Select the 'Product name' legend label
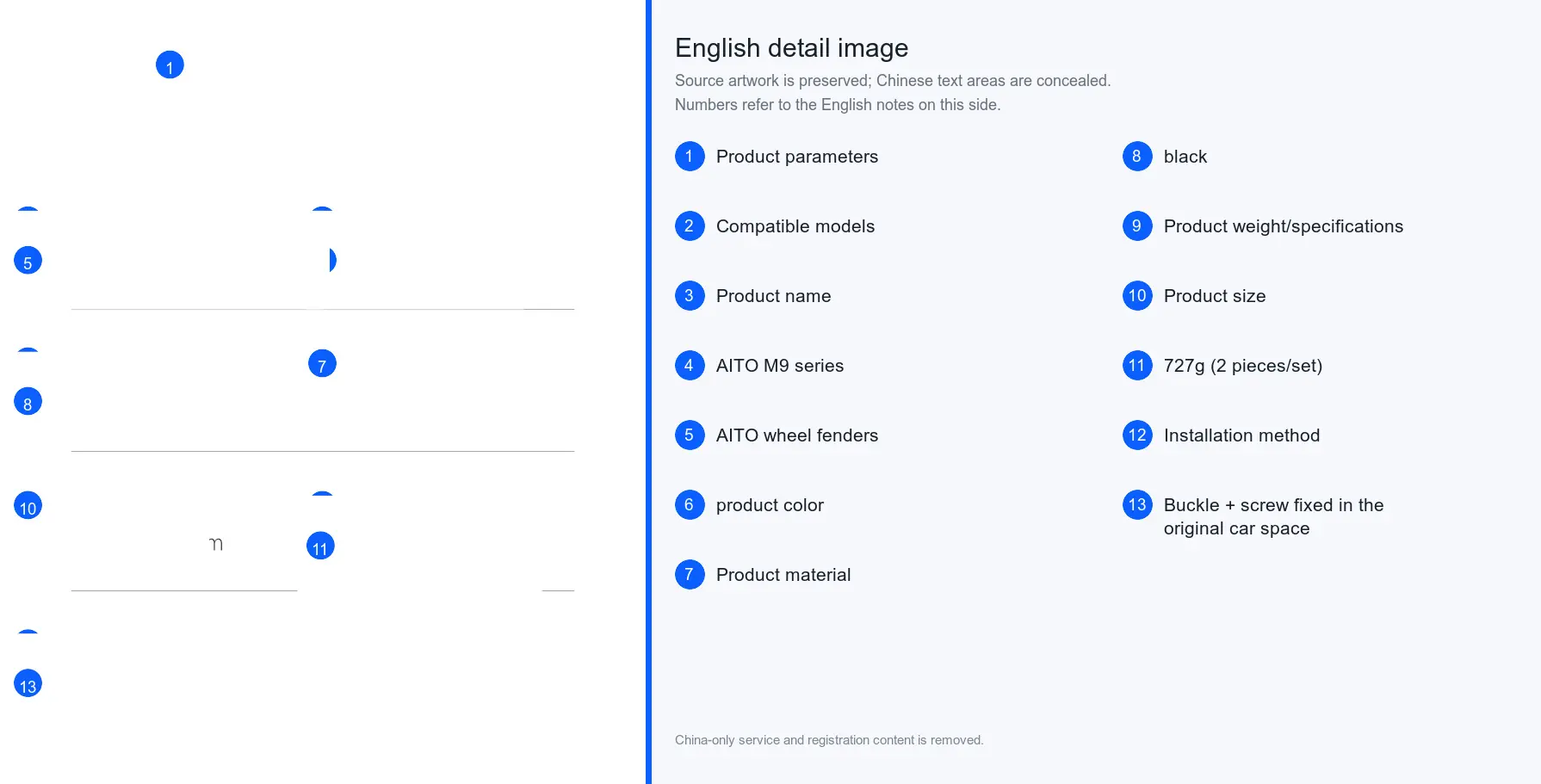The width and height of the screenshot is (1541, 784). click(x=773, y=296)
